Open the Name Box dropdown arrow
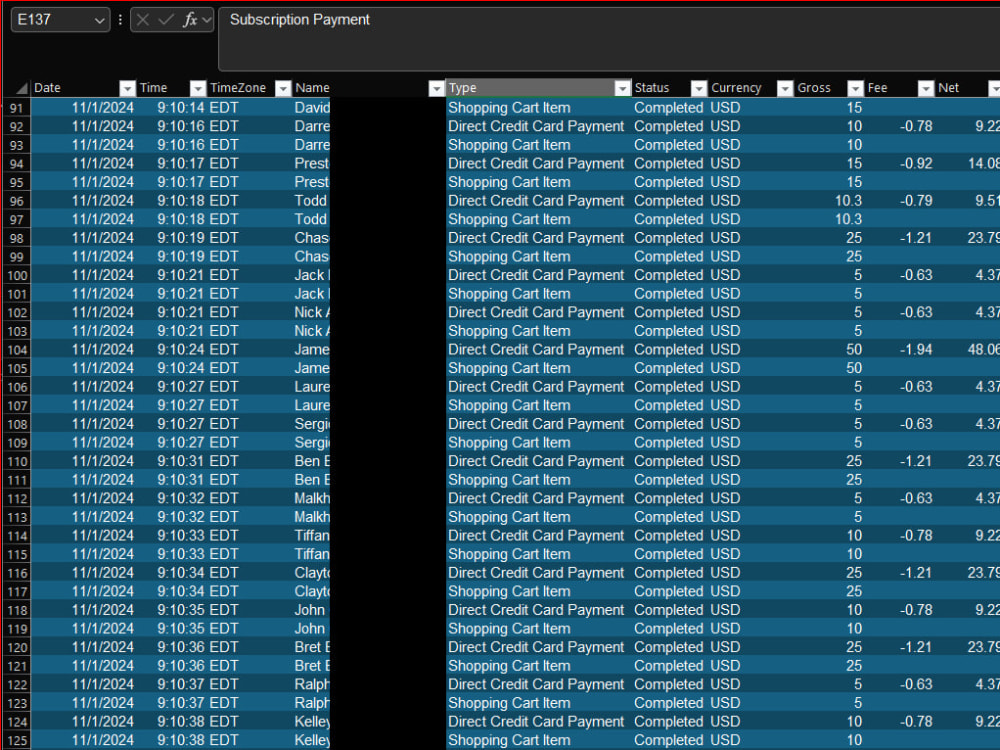The width and height of the screenshot is (1000, 750). pos(99,20)
